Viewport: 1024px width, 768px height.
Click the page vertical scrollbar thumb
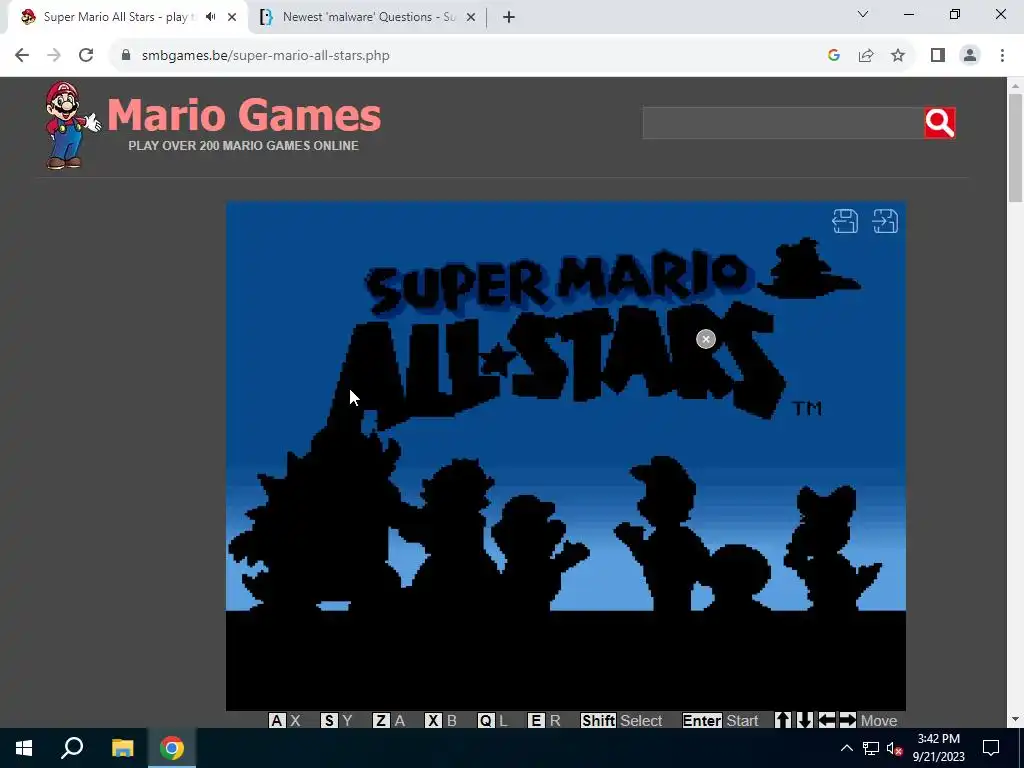[x=1015, y=148]
